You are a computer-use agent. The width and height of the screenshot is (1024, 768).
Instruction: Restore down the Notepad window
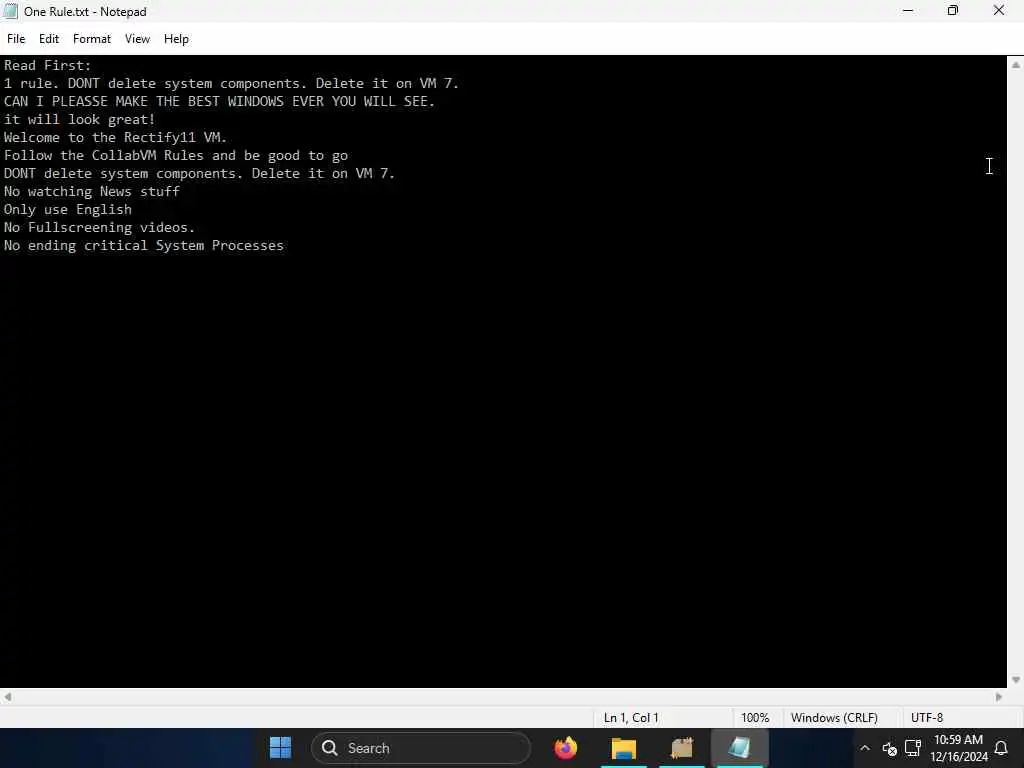pyautogui.click(x=953, y=10)
